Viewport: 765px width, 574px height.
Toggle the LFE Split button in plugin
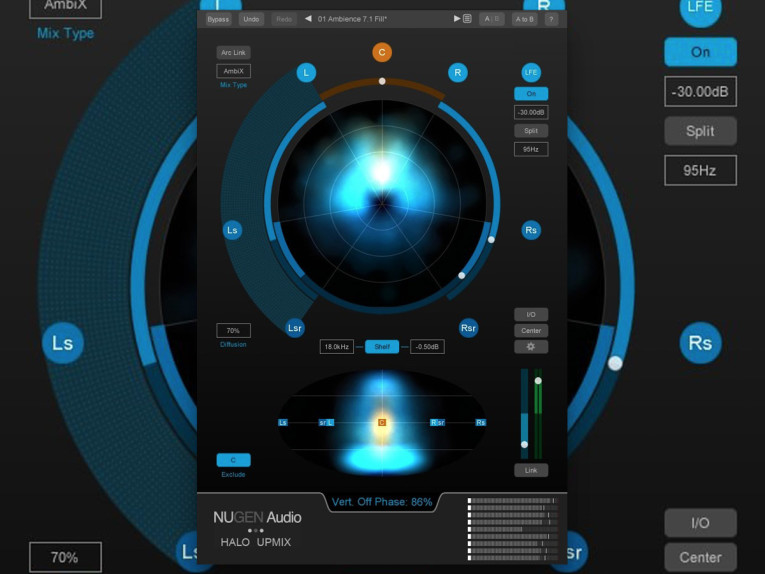point(531,131)
